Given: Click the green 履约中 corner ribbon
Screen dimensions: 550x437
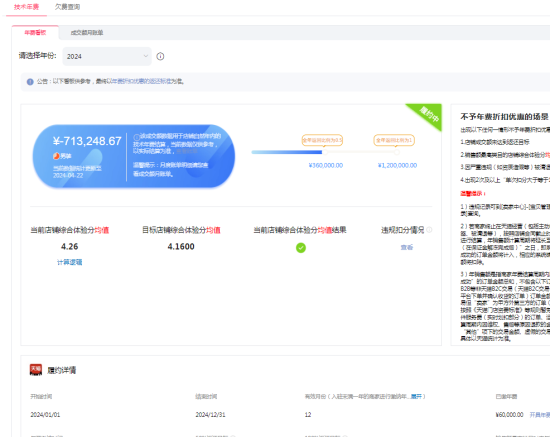Looking at the screenshot, I should (427, 115).
